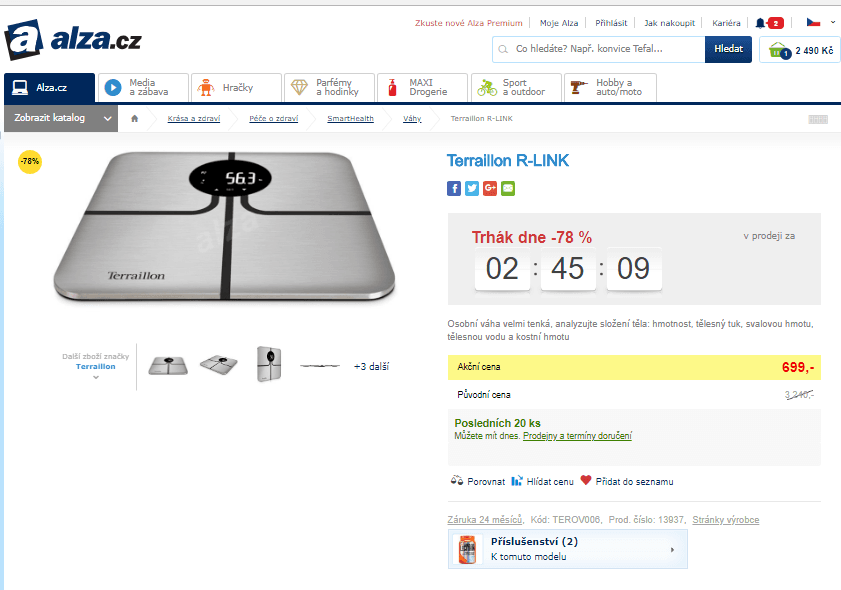
Task: Click the Sport a outdoor cyclist icon
Action: pyautogui.click(x=487, y=87)
